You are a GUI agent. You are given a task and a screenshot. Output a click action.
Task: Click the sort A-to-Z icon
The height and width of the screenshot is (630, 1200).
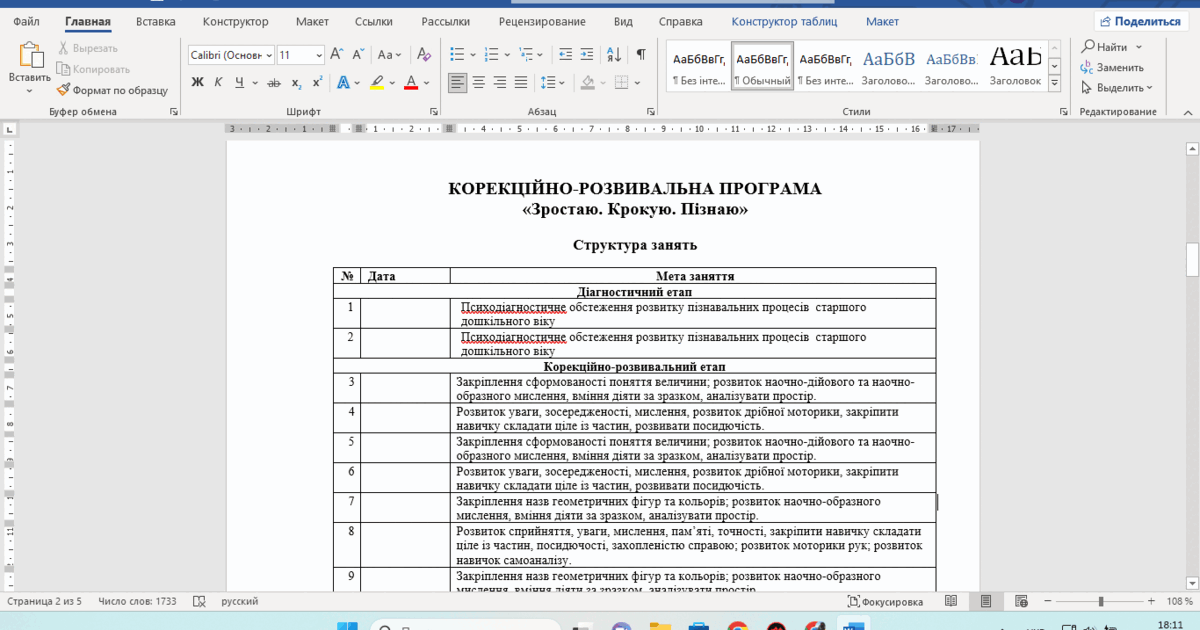click(615, 55)
